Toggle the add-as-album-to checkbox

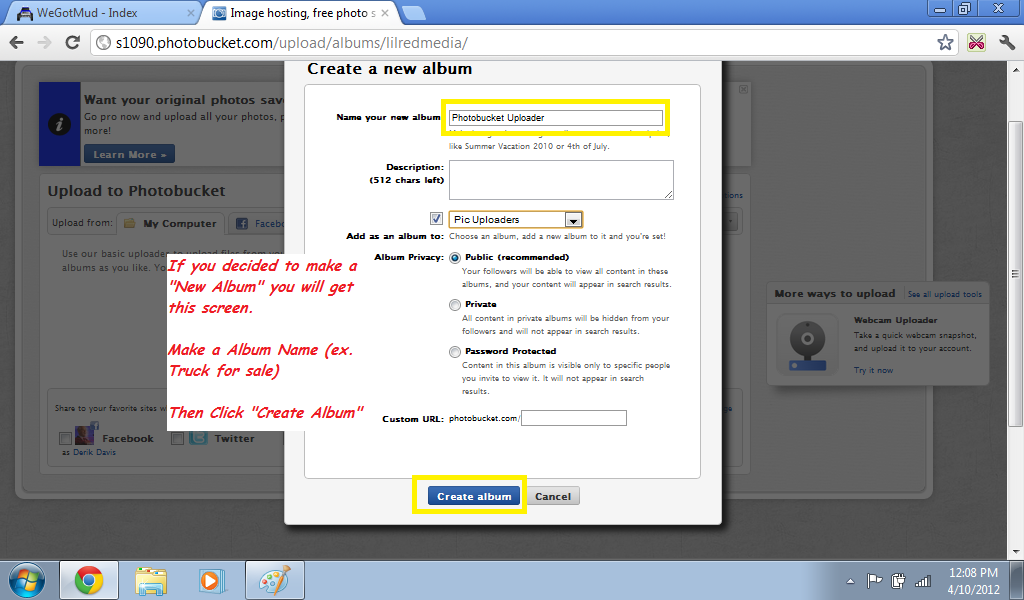[x=436, y=219]
